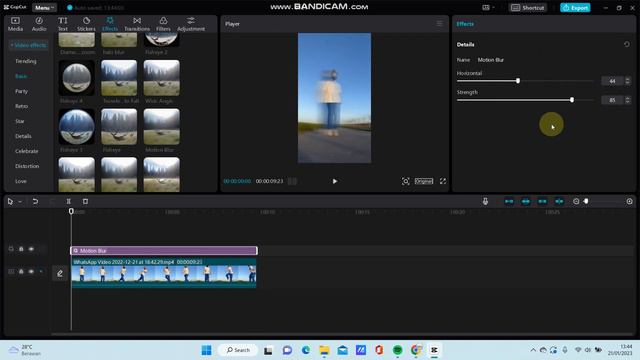The width and height of the screenshot is (640, 360).
Task: Increment the Horizontal value stepper
Action: pyautogui.click(x=628, y=79)
